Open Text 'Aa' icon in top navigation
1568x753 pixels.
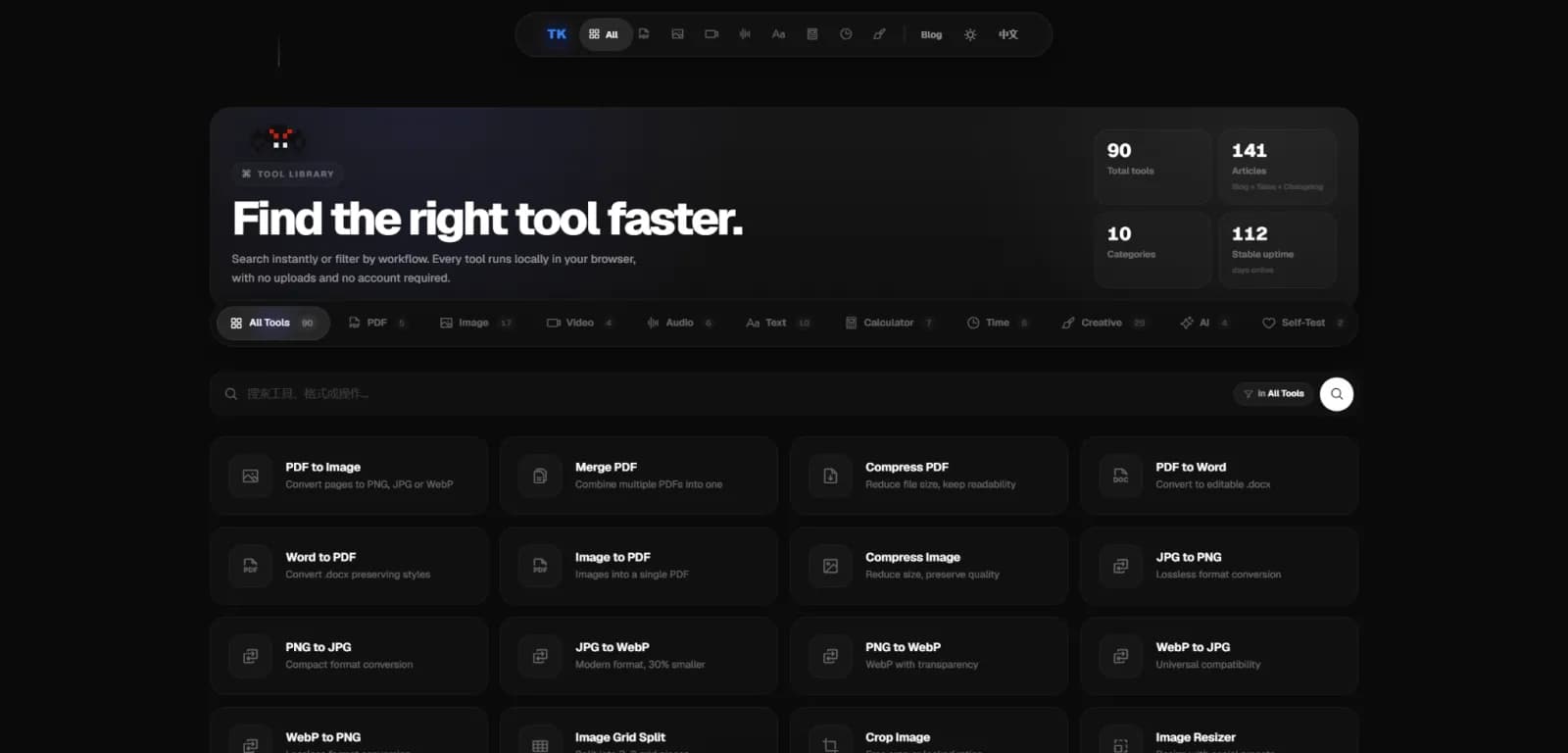pyautogui.click(x=778, y=34)
